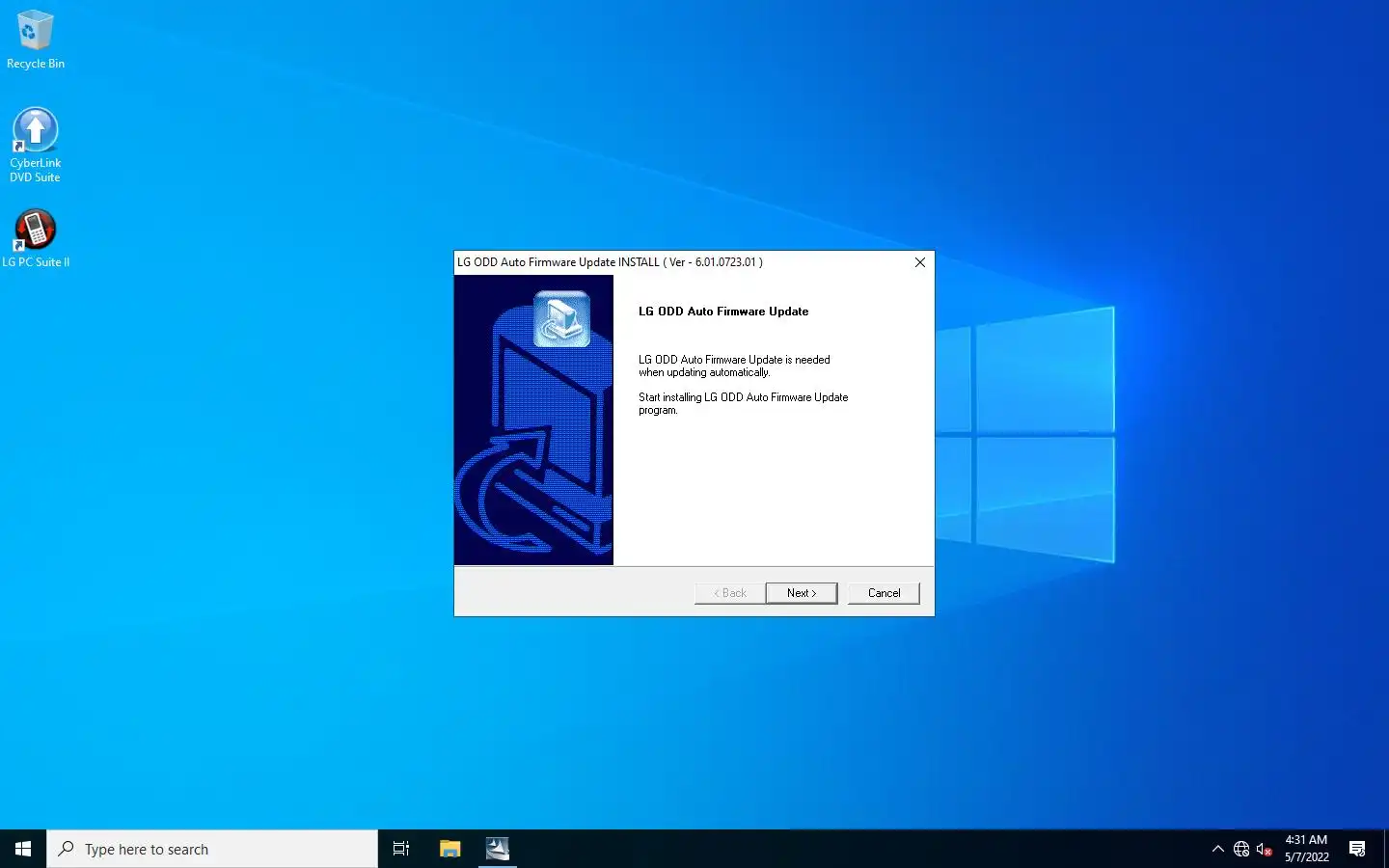
Task: Cancel the LG ODD firmware installation
Action: [x=884, y=593]
